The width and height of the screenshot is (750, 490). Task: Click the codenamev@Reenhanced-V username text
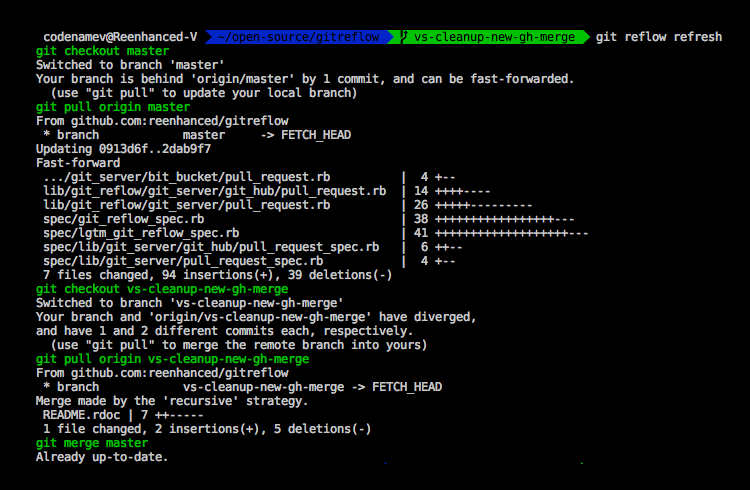point(120,37)
